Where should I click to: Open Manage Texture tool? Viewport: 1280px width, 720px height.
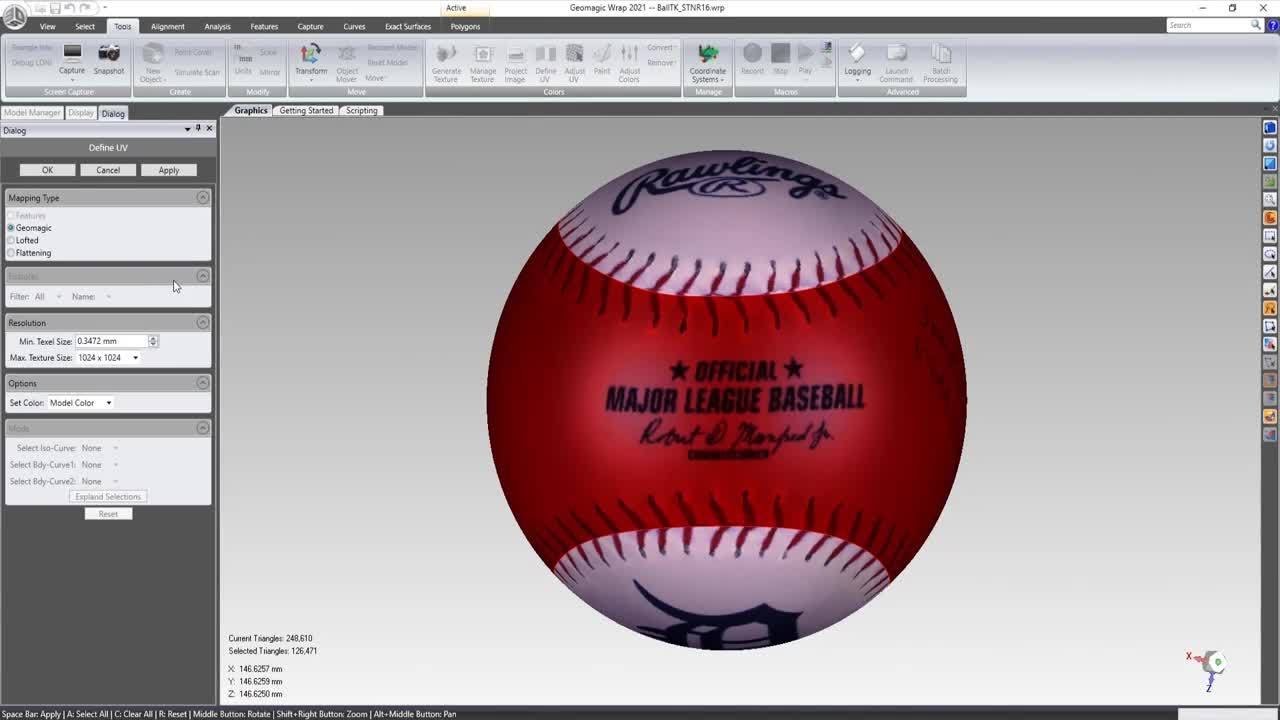(483, 62)
